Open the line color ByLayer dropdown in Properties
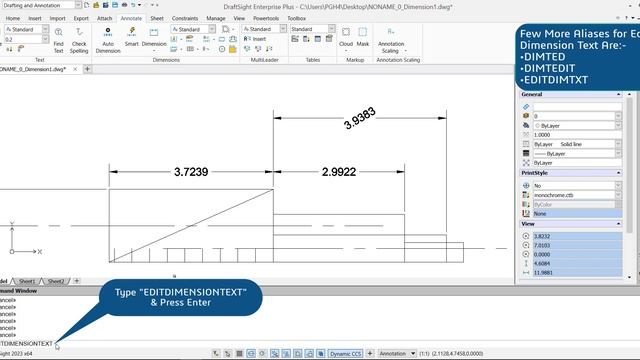The image size is (640, 360). pos(618,126)
